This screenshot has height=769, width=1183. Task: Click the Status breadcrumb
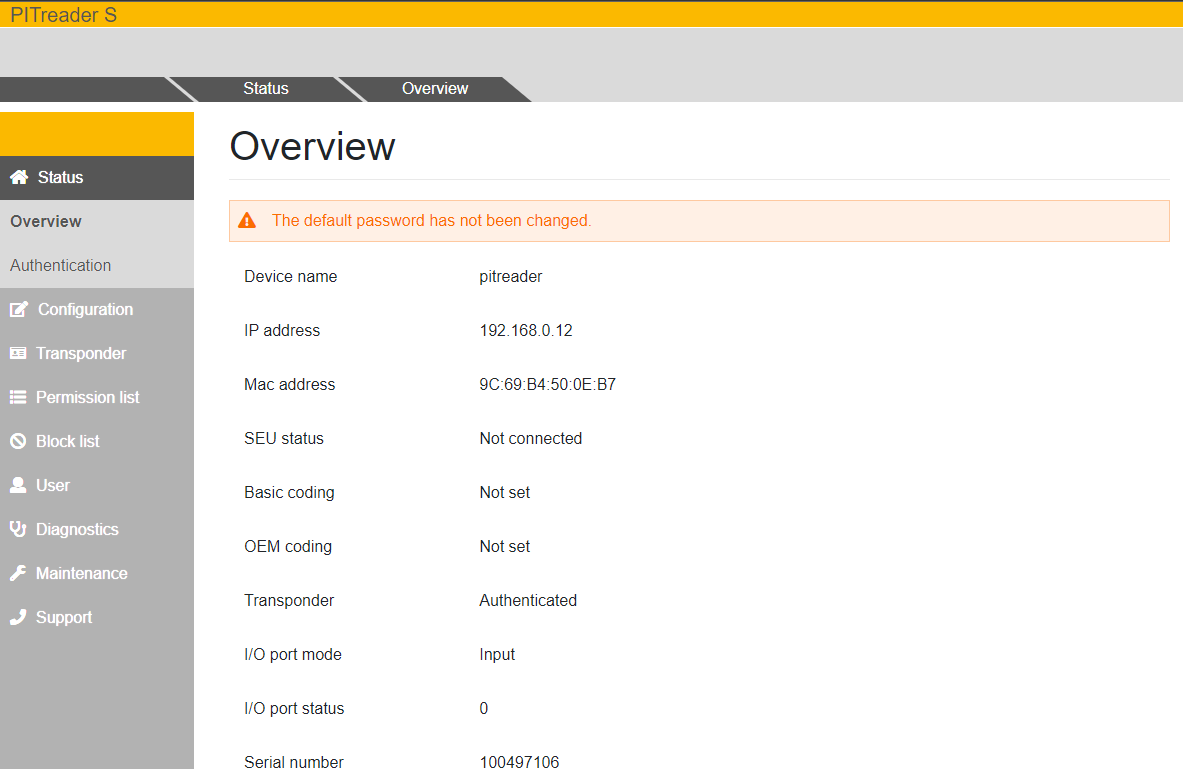point(266,88)
